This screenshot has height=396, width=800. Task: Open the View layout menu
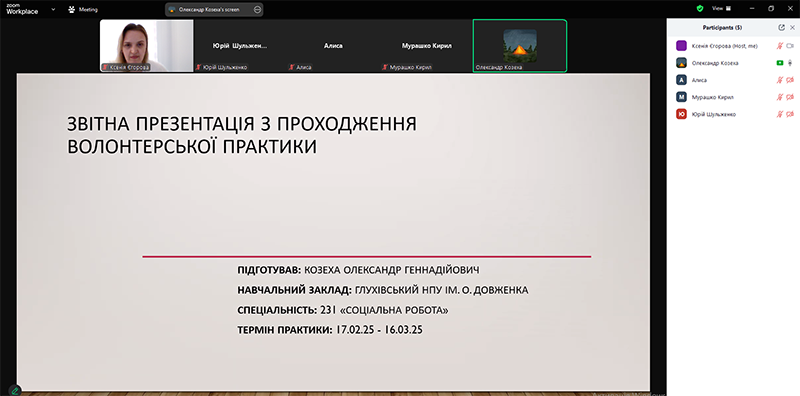(x=721, y=9)
